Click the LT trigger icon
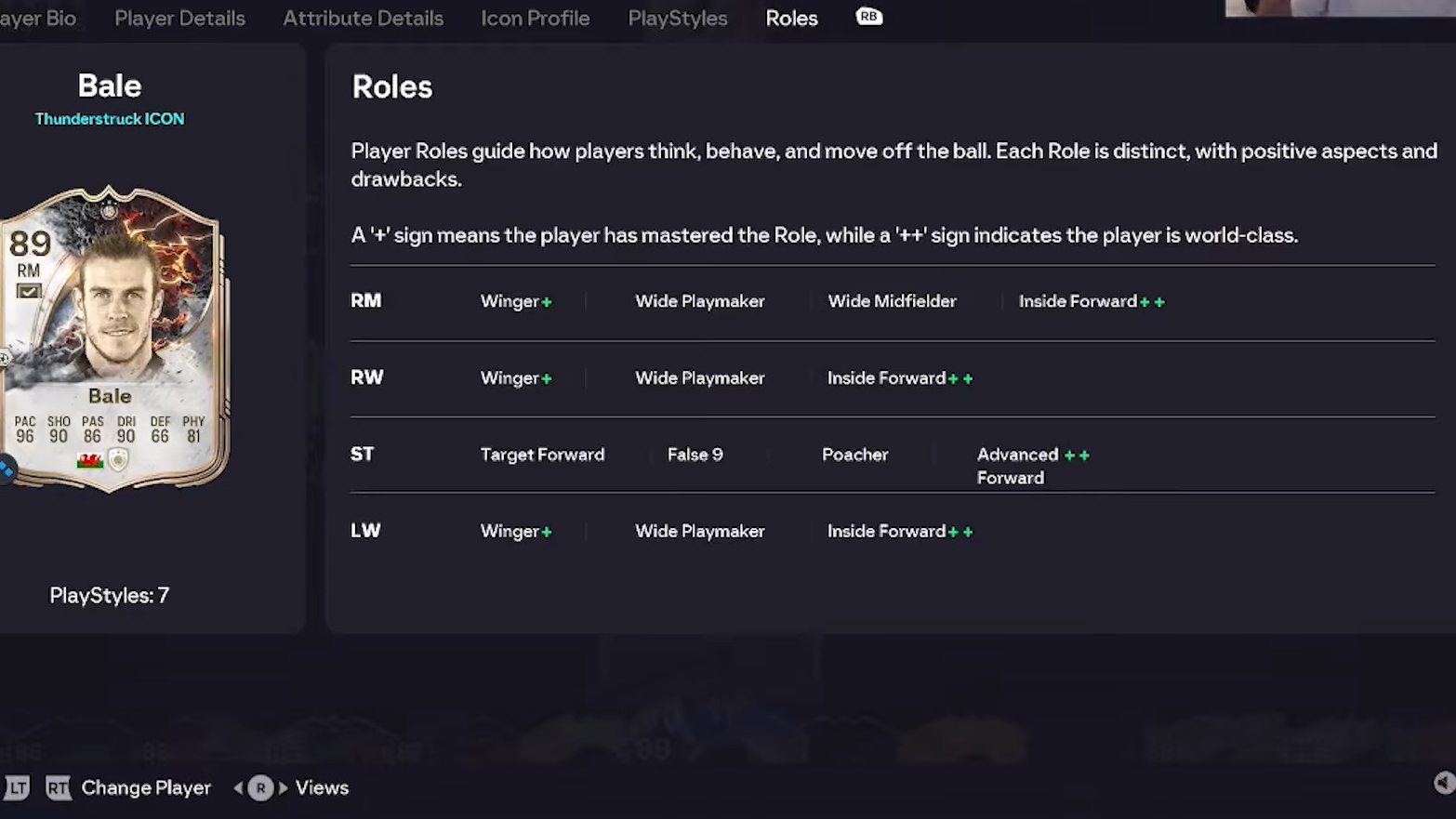Screen dimensions: 1456x819 [17, 788]
